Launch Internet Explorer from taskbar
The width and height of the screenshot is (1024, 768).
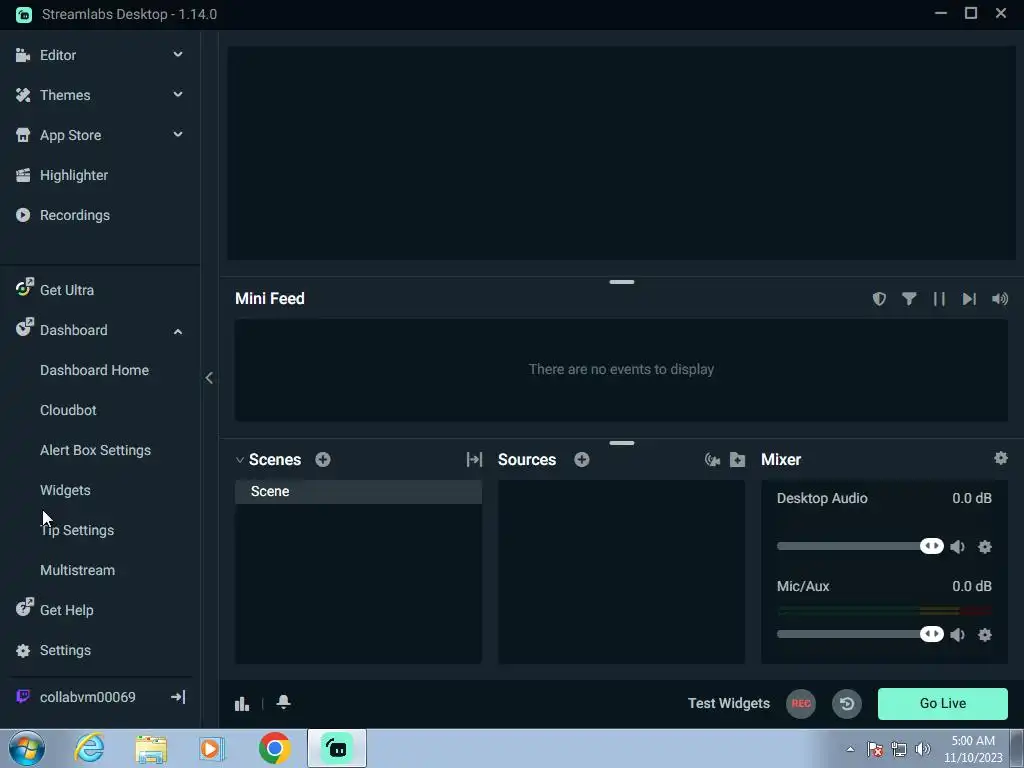tap(89, 748)
